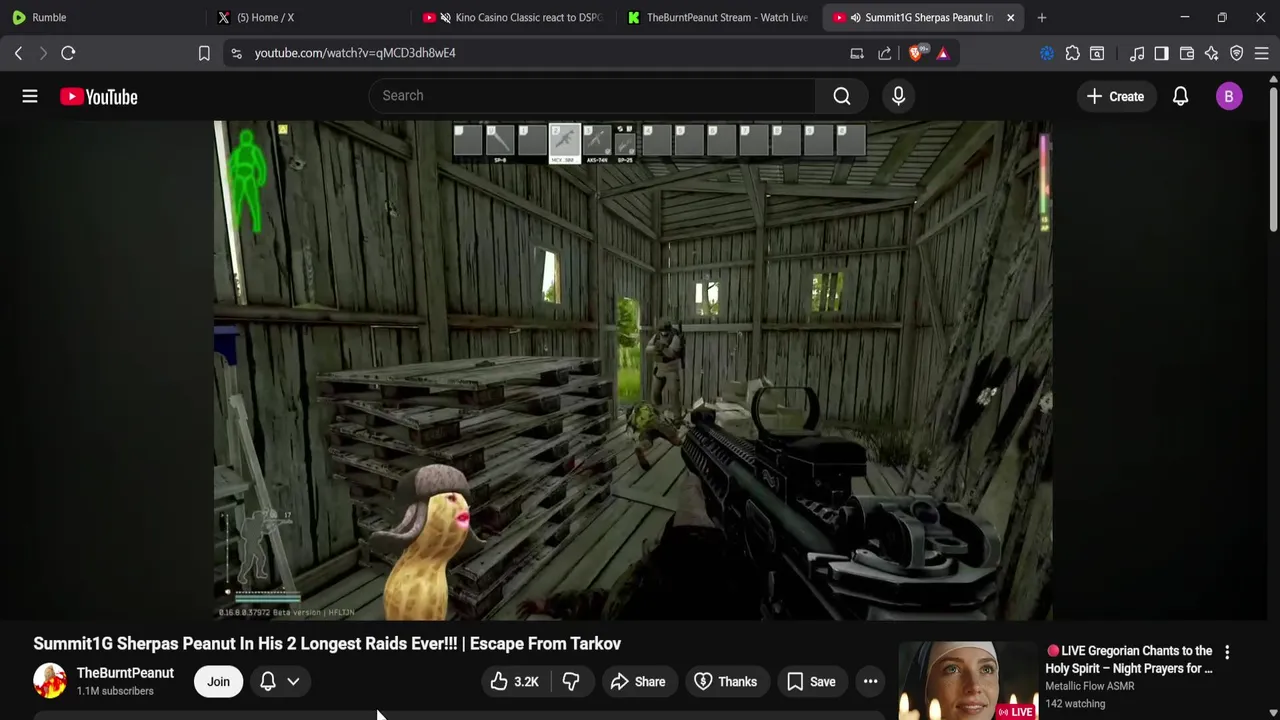This screenshot has height=720, width=1280.
Task: Click the video title text
Action: 327,644
